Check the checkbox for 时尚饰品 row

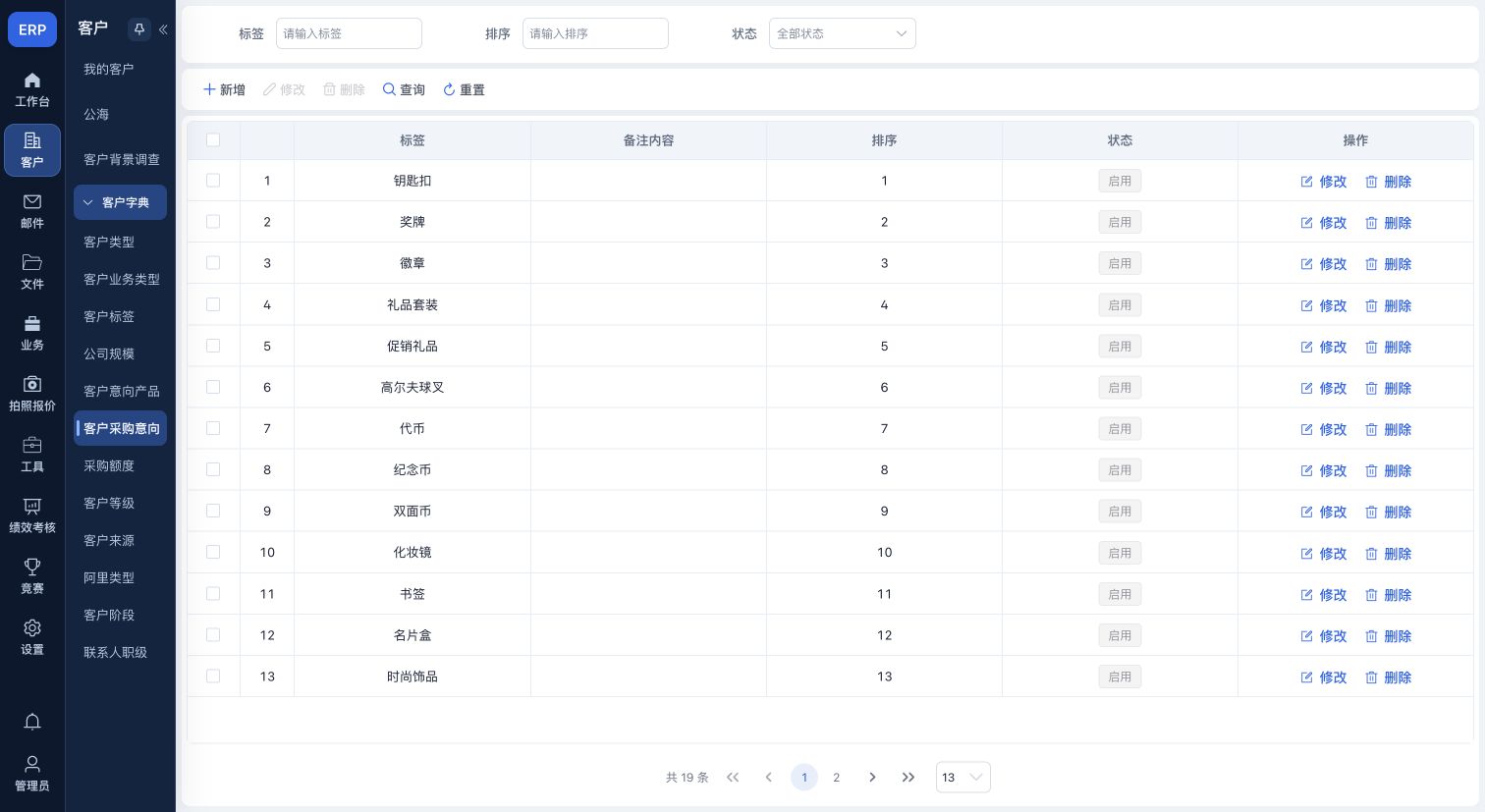click(x=213, y=676)
